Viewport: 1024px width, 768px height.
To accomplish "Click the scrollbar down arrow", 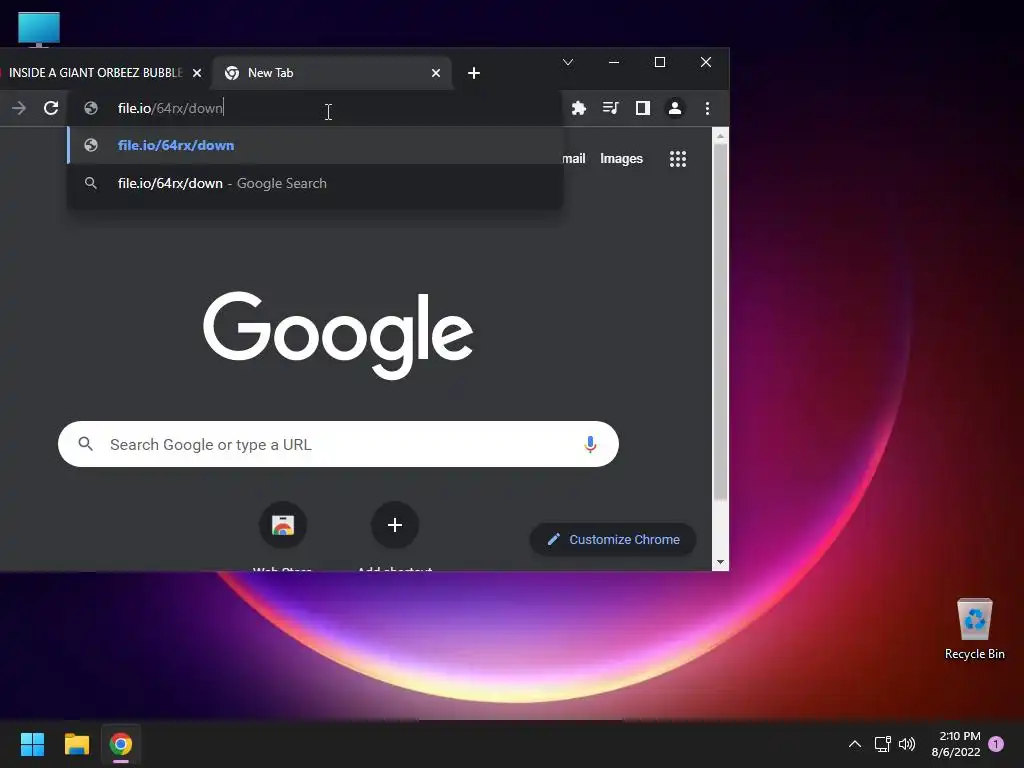I will coord(720,562).
